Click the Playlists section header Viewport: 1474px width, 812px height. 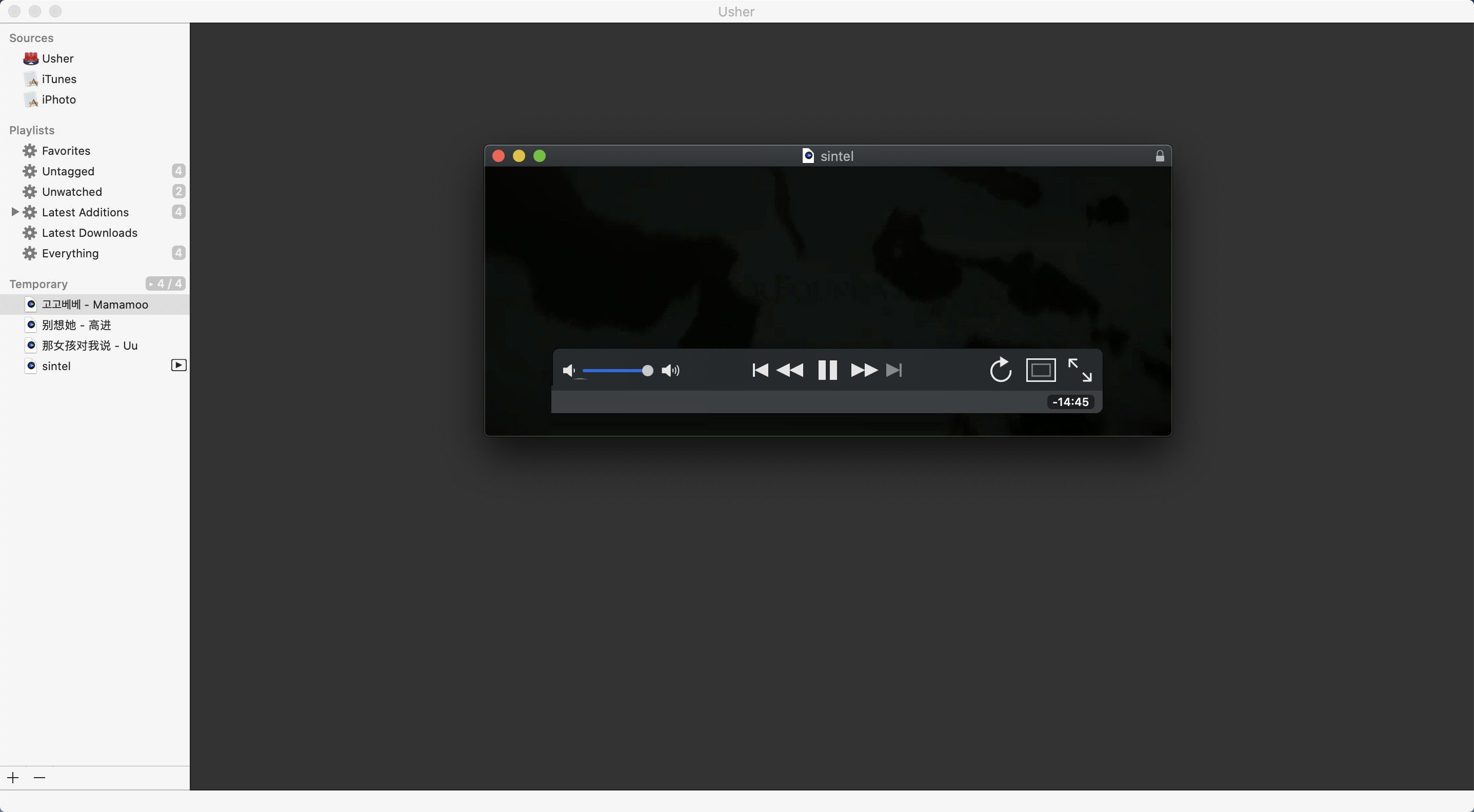point(32,130)
